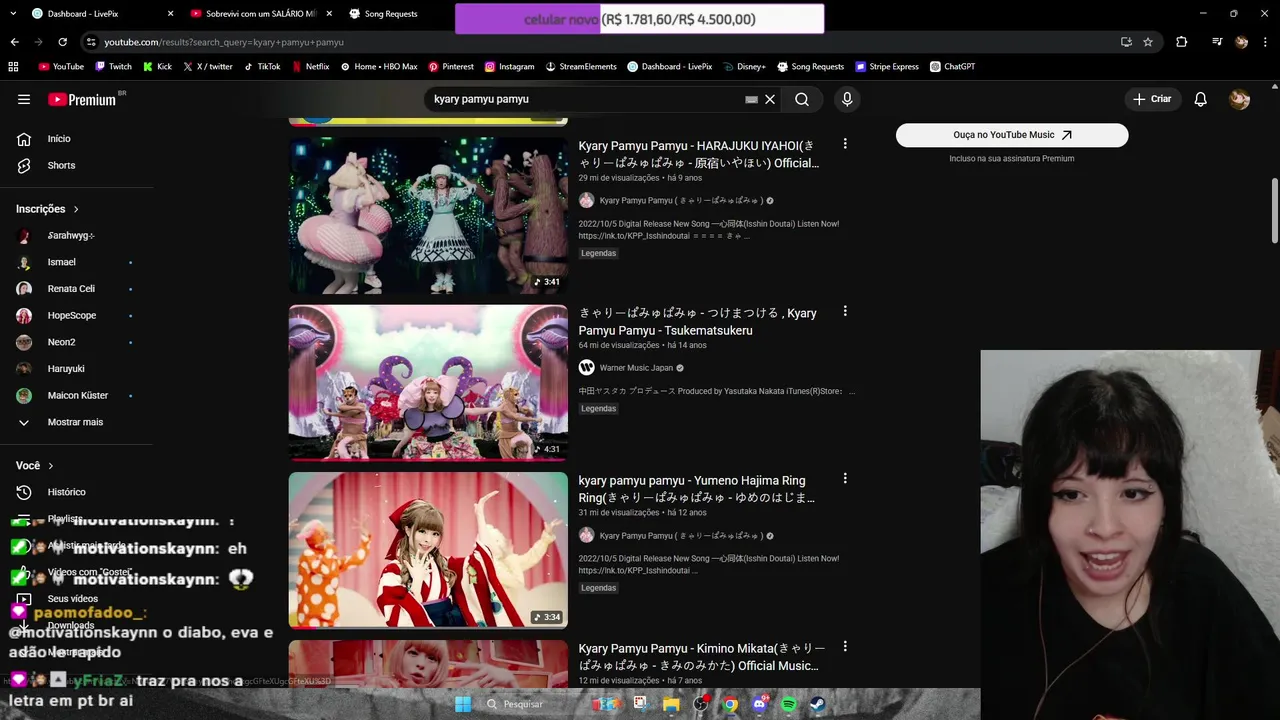The height and width of the screenshot is (720, 1280).
Task: Open the Chrome extensions puzzle icon
Action: pyautogui.click(x=1181, y=42)
